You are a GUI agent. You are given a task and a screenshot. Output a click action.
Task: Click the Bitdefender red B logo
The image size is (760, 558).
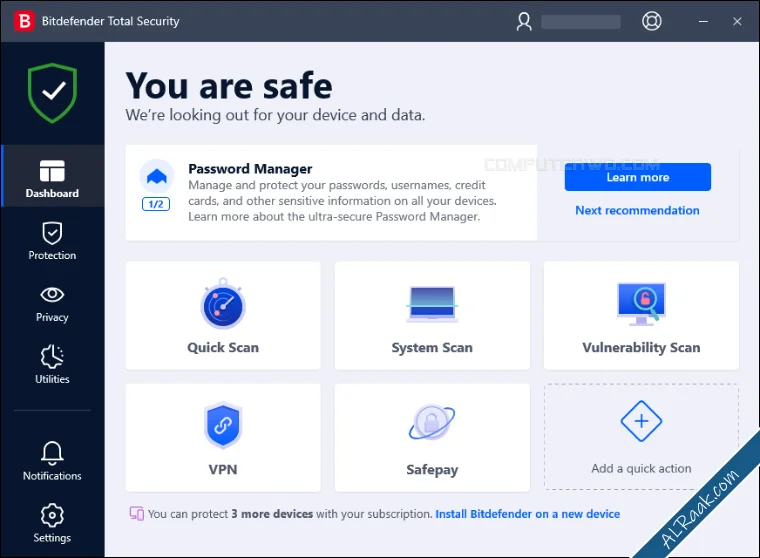24,21
